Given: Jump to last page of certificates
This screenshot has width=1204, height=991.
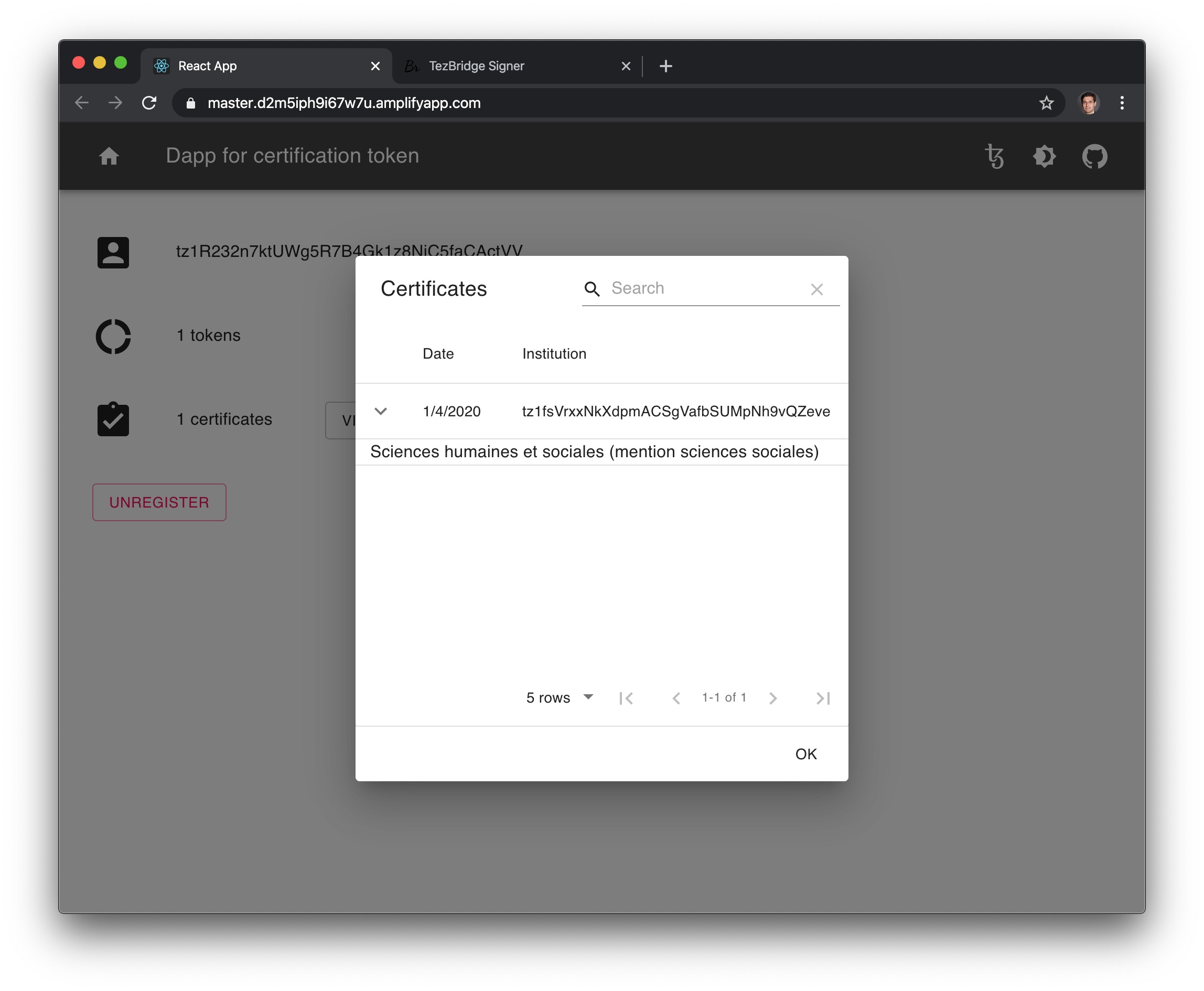Looking at the screenshot, I should [x=823, y=698].
